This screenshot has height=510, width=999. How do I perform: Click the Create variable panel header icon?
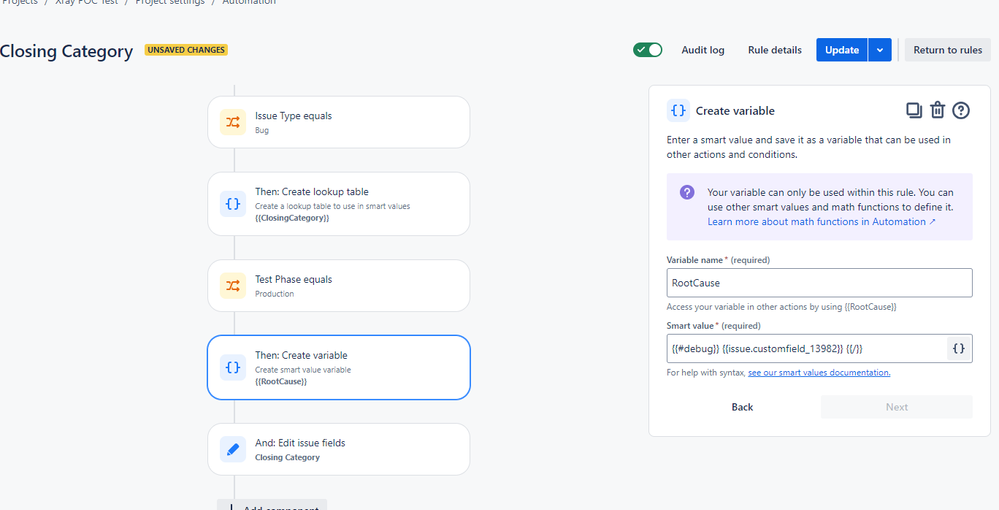point(678,110)
